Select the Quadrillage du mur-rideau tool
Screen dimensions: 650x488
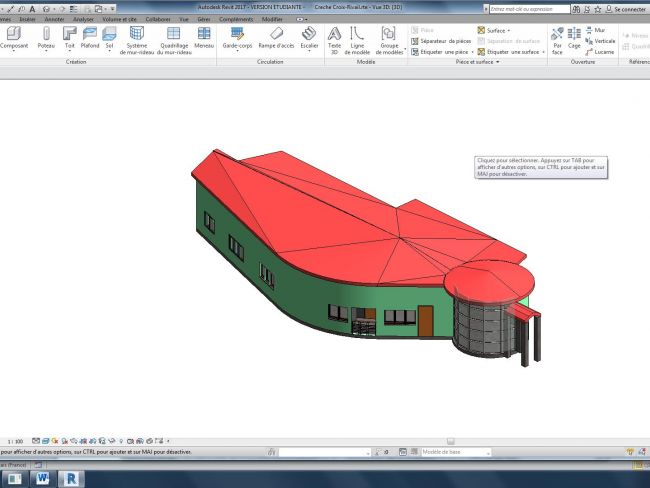[x=173, y=37]
